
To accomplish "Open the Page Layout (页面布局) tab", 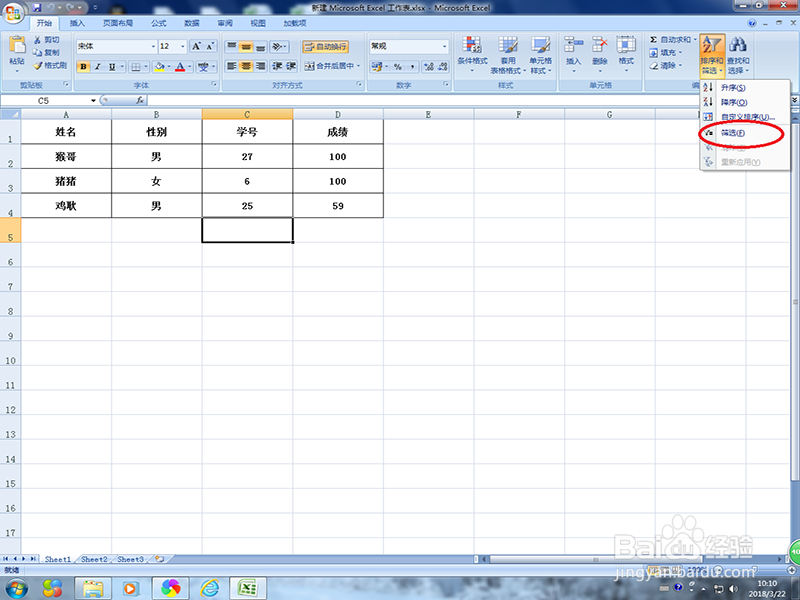I will point(118,23).
